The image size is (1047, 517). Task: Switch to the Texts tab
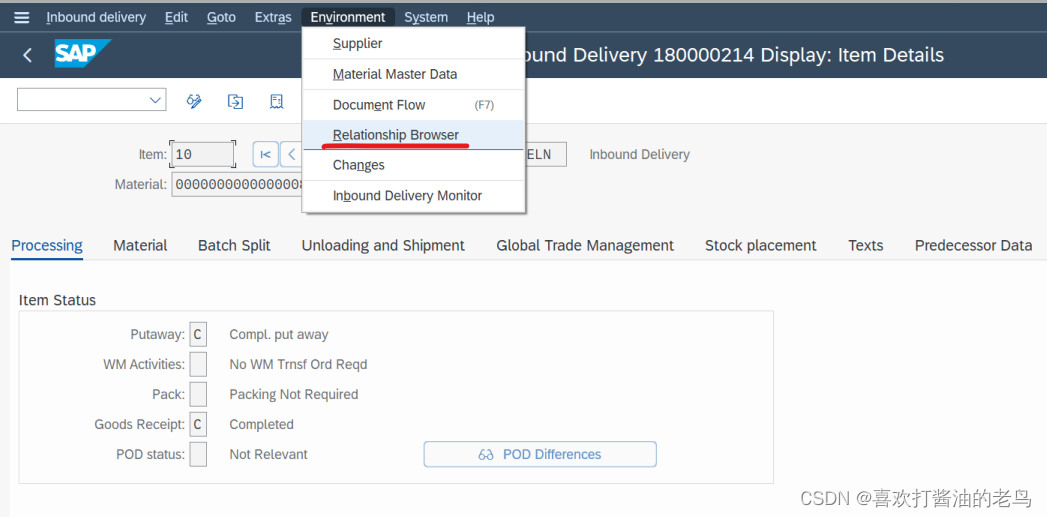[x=866, y=245]
